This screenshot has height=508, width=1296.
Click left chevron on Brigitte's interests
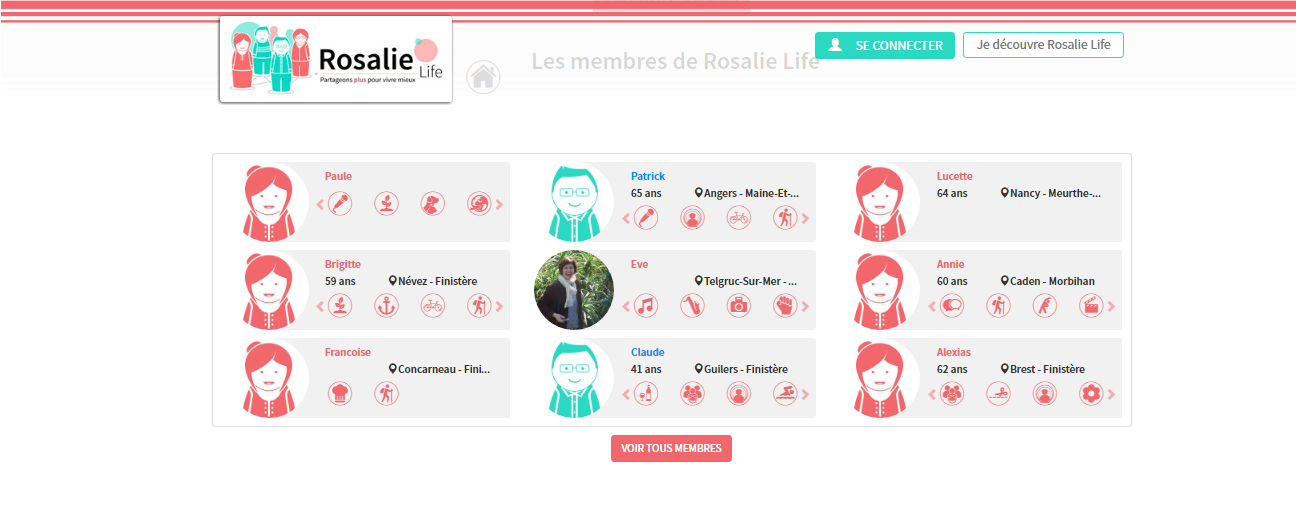point(321,306)
